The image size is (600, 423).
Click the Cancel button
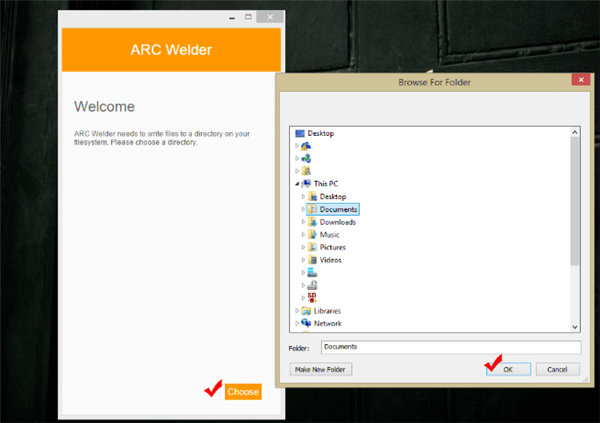click(557, 369)
